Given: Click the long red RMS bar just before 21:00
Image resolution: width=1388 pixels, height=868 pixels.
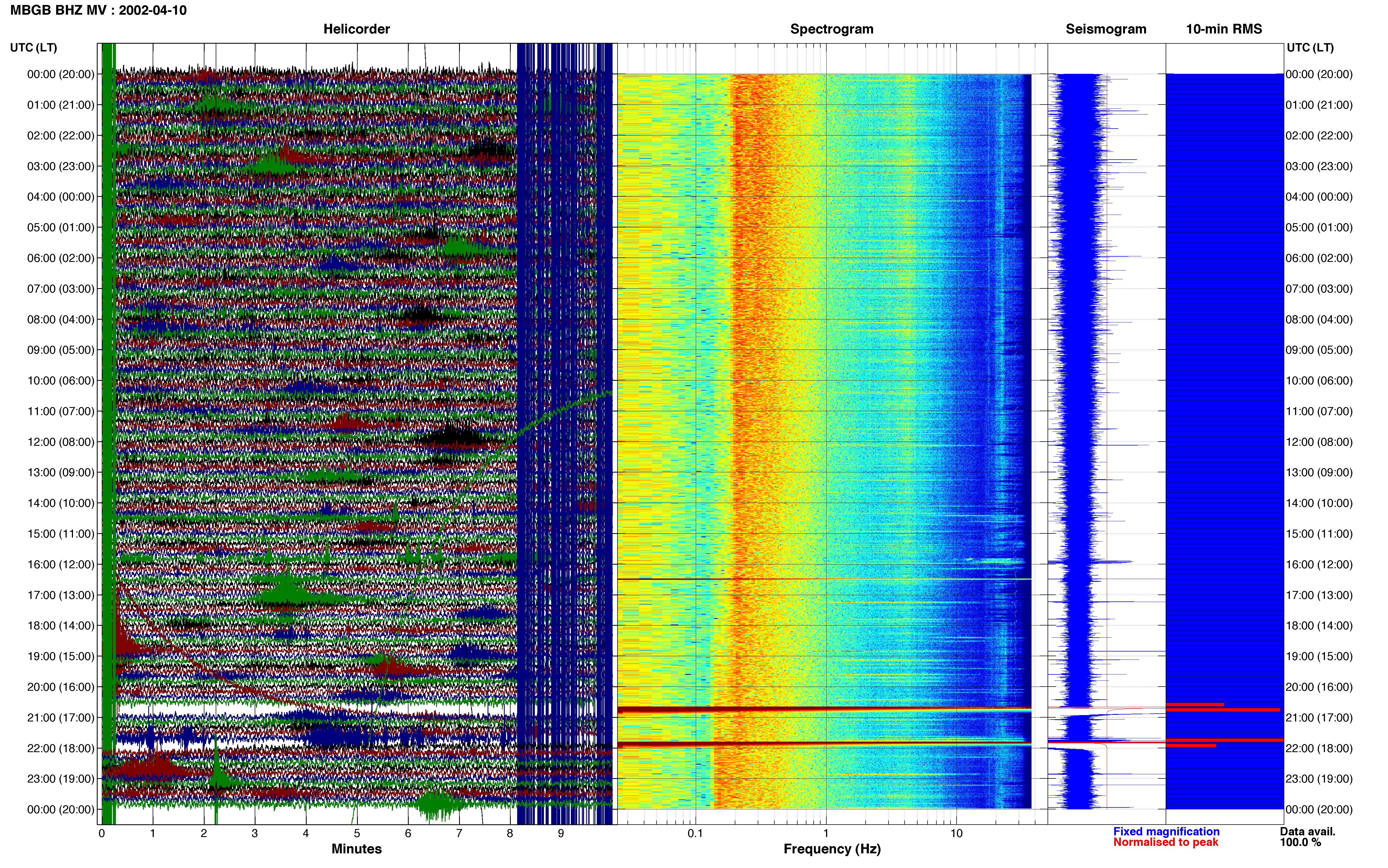Looking at the screenshot, I should [x=1223, y=710].
